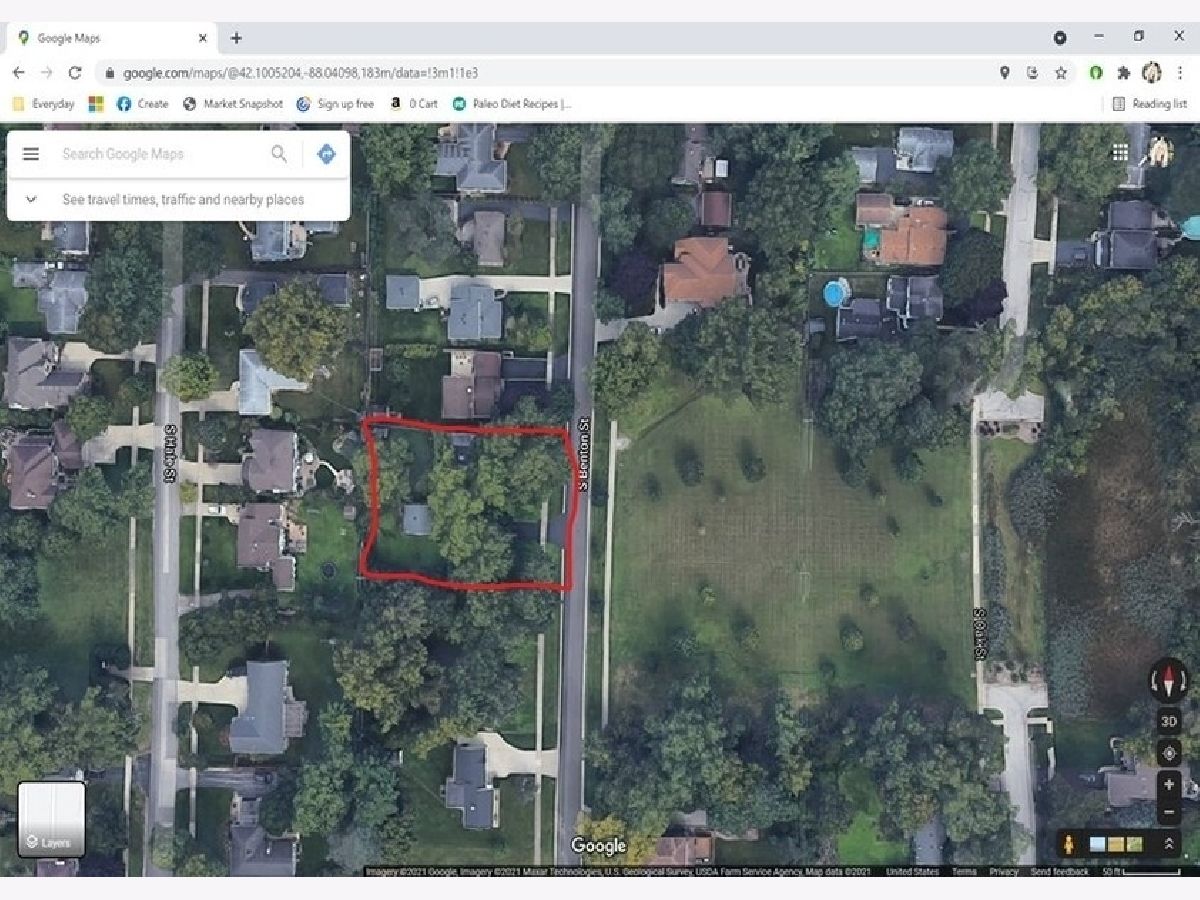Expand travel times, traffic and nearby places
This screenshot has height=900, width=1200.
[31, 199]
